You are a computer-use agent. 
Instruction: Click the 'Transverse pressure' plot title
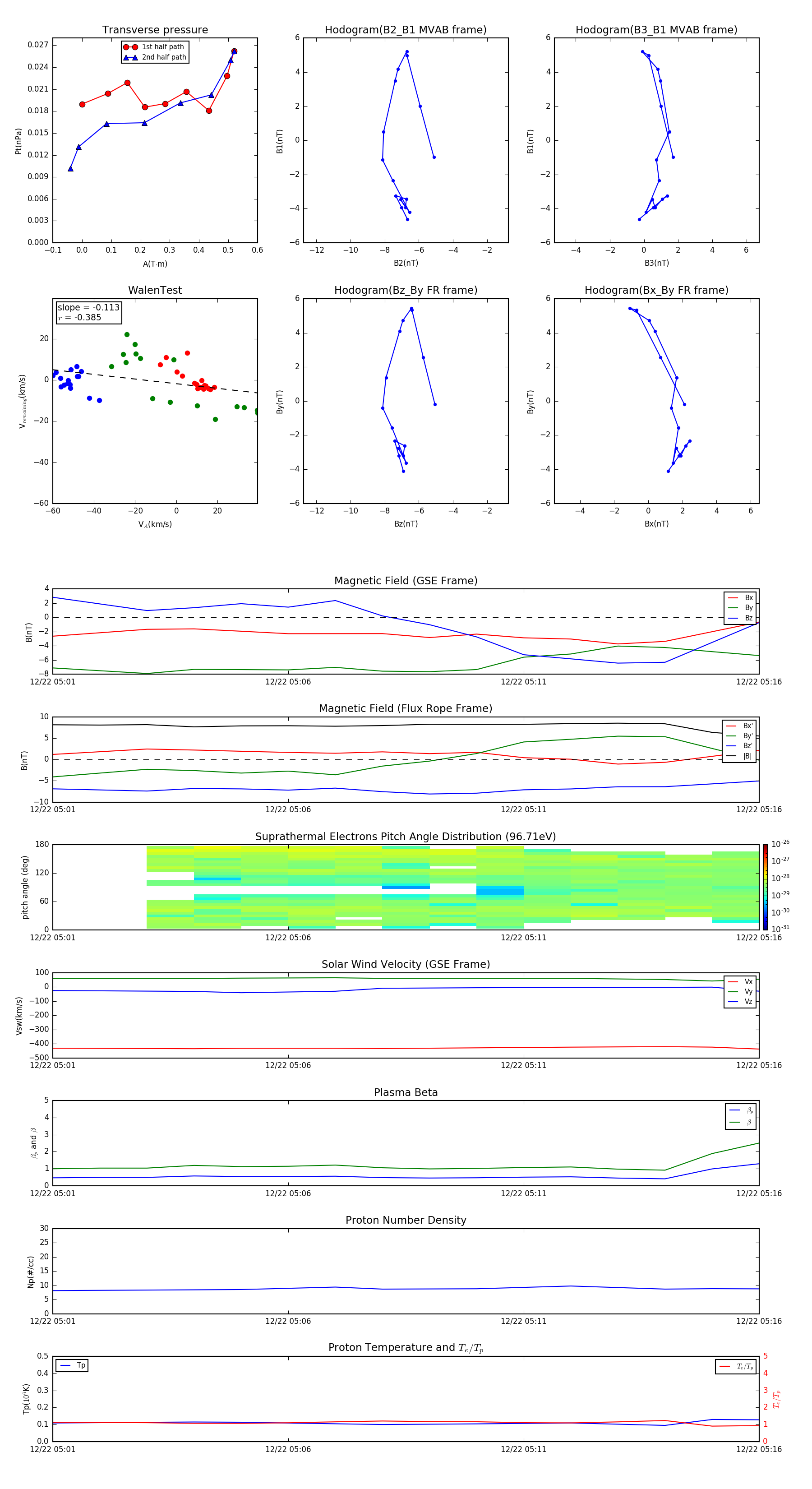[x=155, y=30]
